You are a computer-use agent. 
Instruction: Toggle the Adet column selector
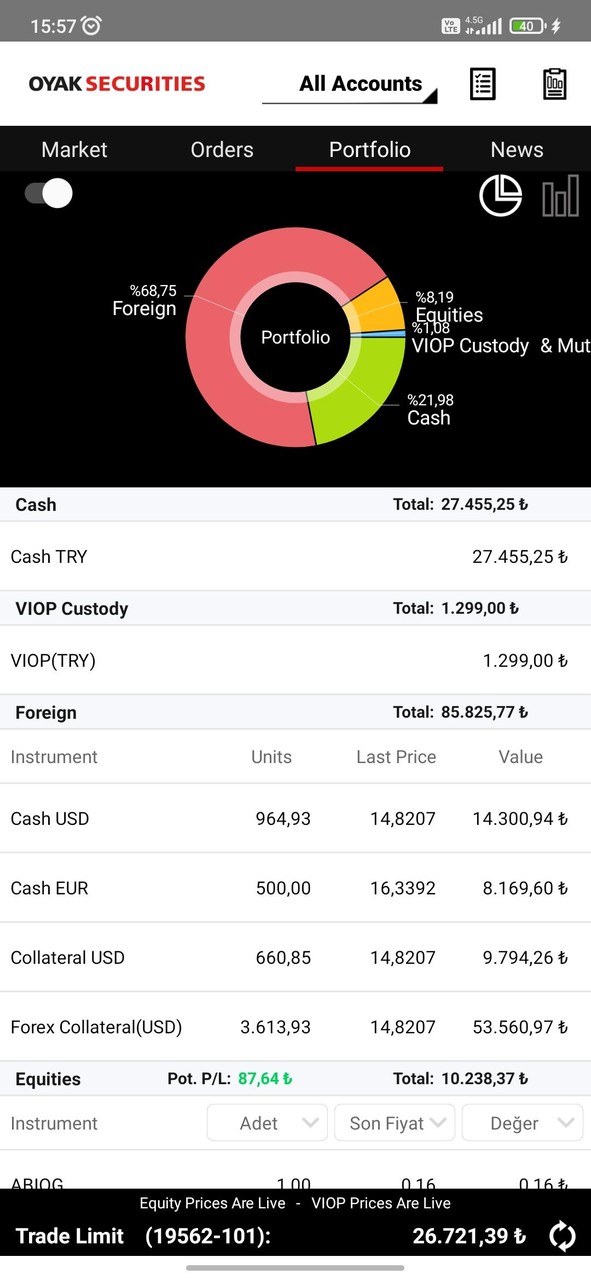266,1122
